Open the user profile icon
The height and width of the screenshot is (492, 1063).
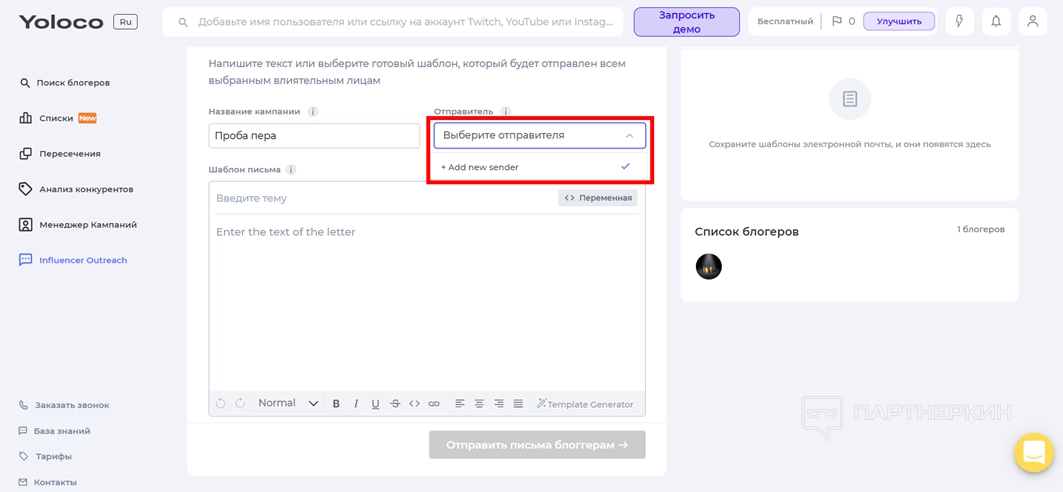coord(1032,22)
